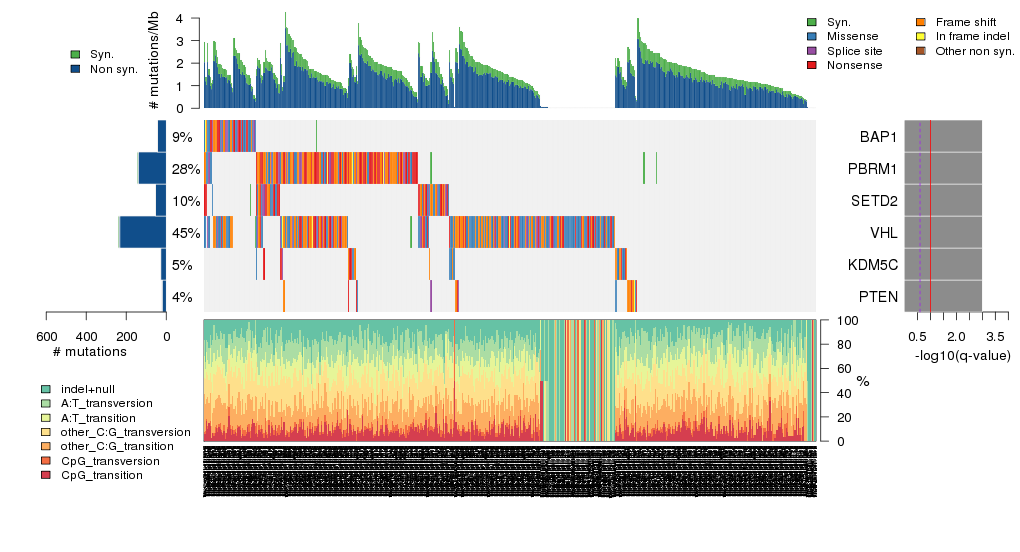Image resolution: width=1020 pixels, height=552 pixels.
Task: Click the 45% mutation frequency label
Action: pyautogui.click(x=186, y=233)
